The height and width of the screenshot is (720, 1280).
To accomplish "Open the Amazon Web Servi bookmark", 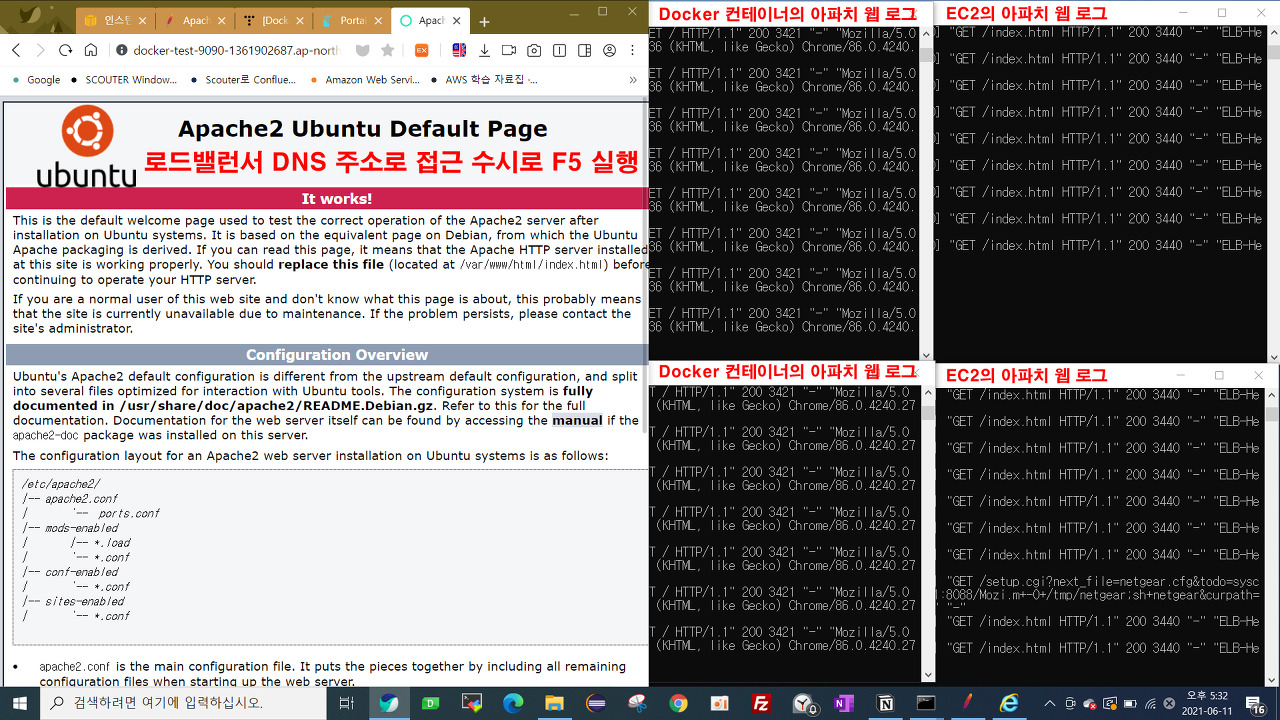I will tap(364, 80).
